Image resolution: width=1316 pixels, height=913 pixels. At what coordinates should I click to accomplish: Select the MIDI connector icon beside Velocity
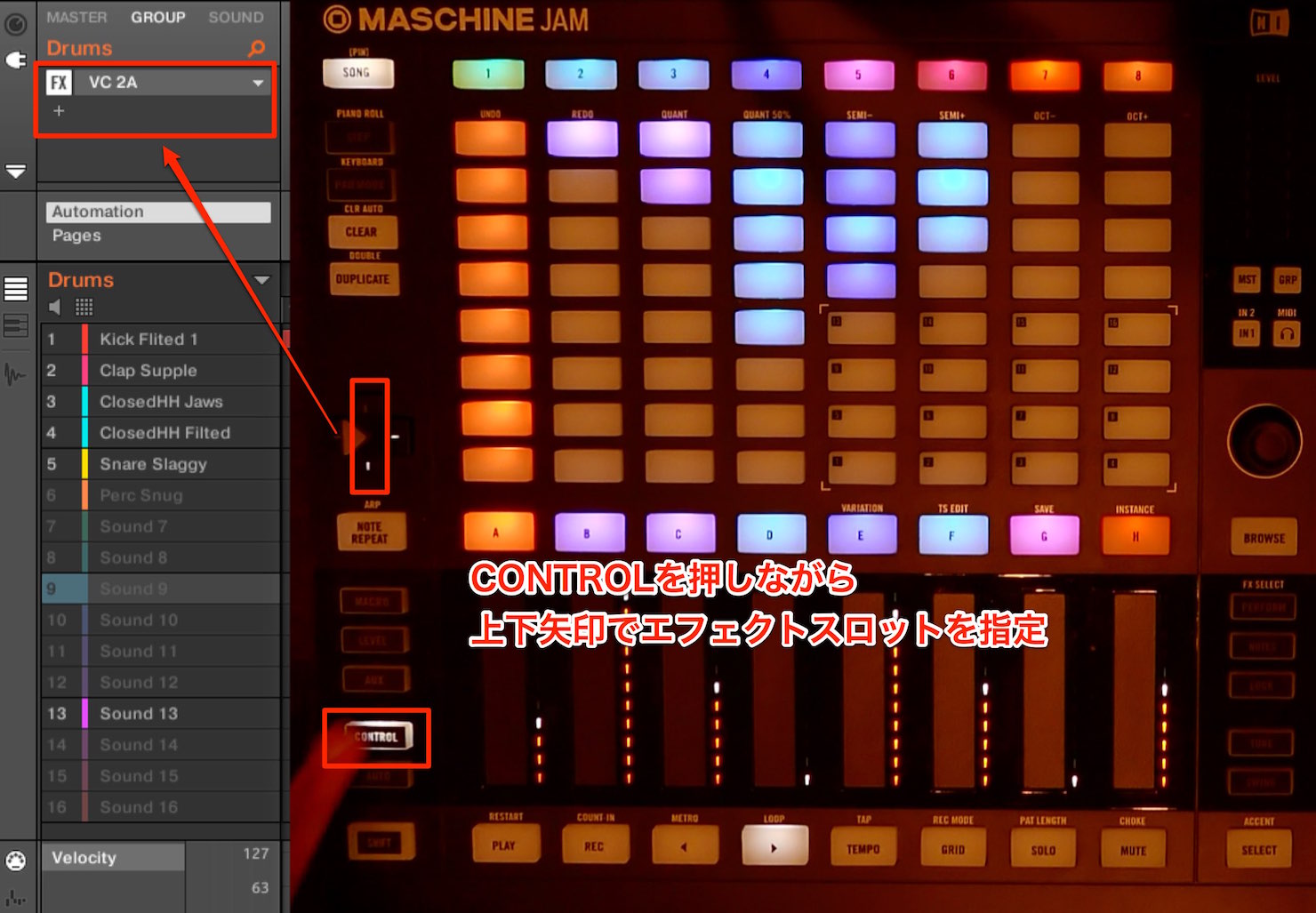tap(15, 861)
